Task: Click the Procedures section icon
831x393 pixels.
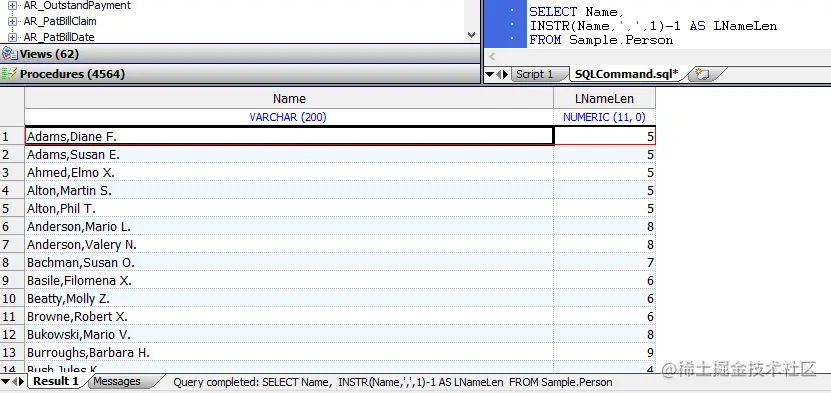Action: tap(9, 74)
